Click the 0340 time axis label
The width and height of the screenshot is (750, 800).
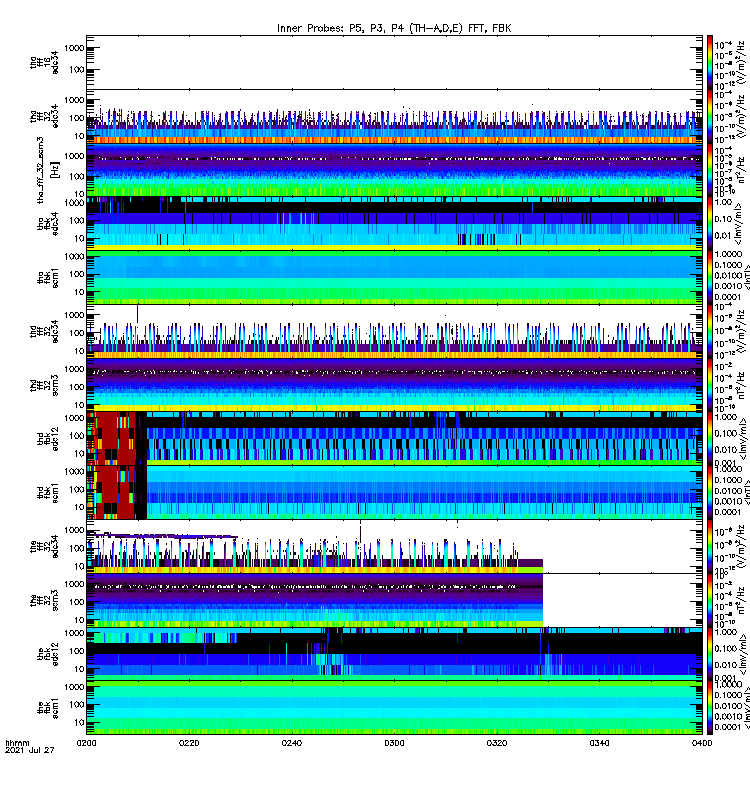(599, 743)
